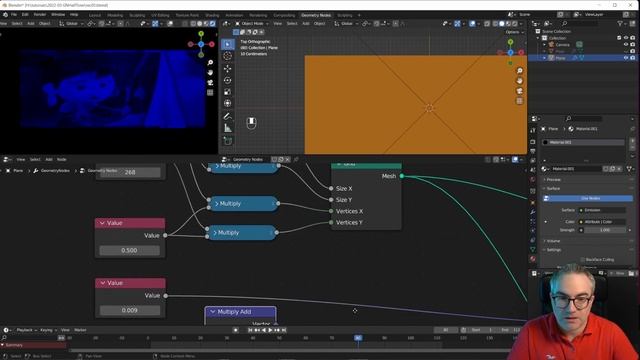Open the Render menu in the top bar

pos(40,15)
